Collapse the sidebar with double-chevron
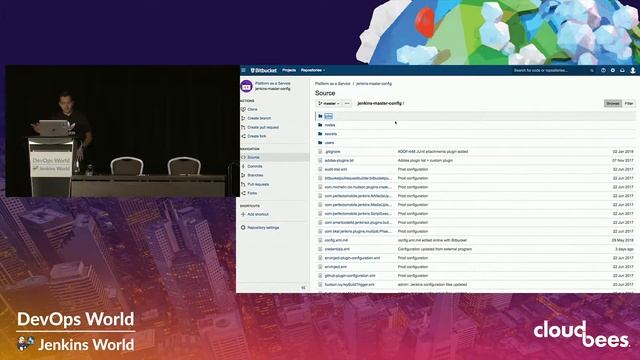Viewport: 640px width, 360px height. click(x=303, y=288)
